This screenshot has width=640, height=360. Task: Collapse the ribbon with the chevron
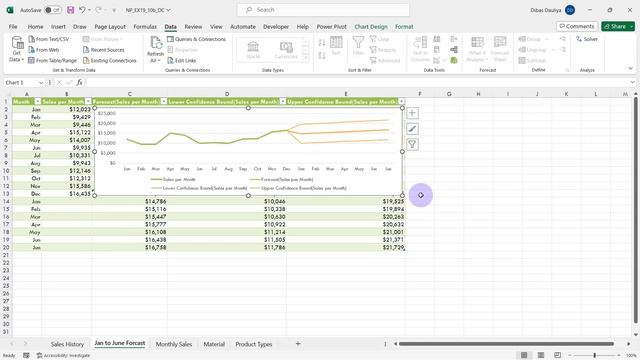point(630,69)
